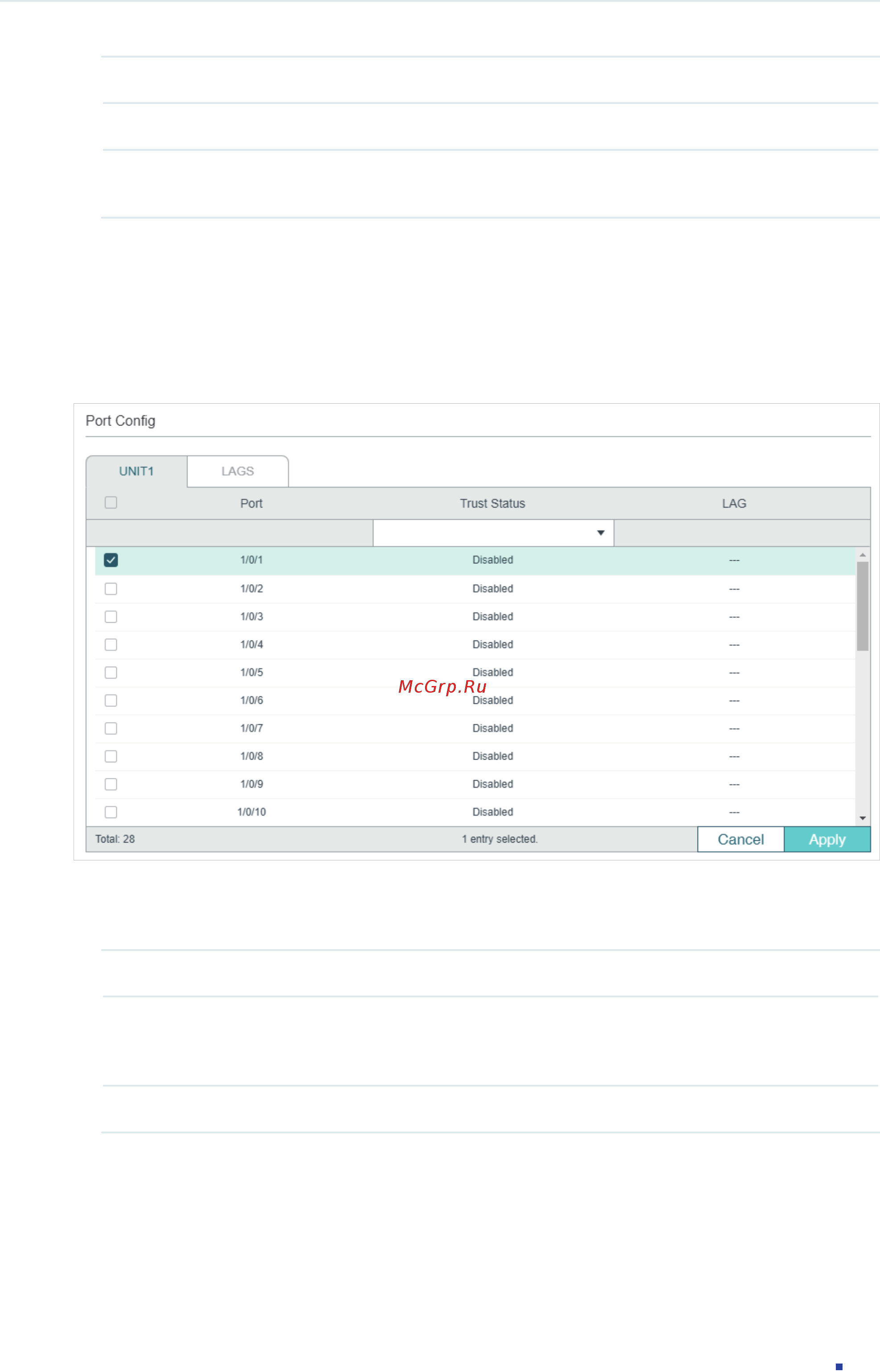
Task: Check the checkbox for port 1/0/7
Action: pyautogui.click(x=111, y=728)
